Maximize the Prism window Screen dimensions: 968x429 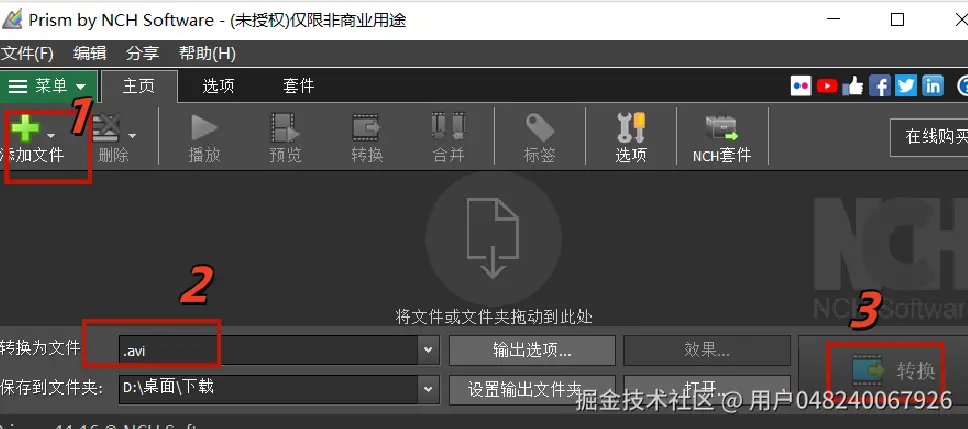click(898, 20)
